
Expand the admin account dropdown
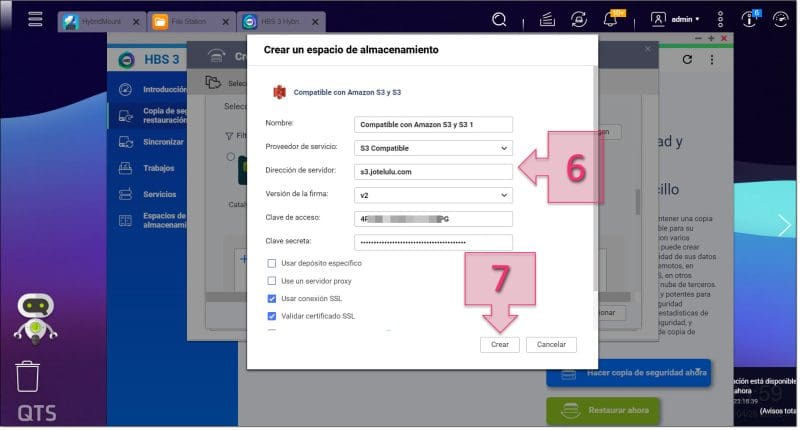[x=685, y=19]
